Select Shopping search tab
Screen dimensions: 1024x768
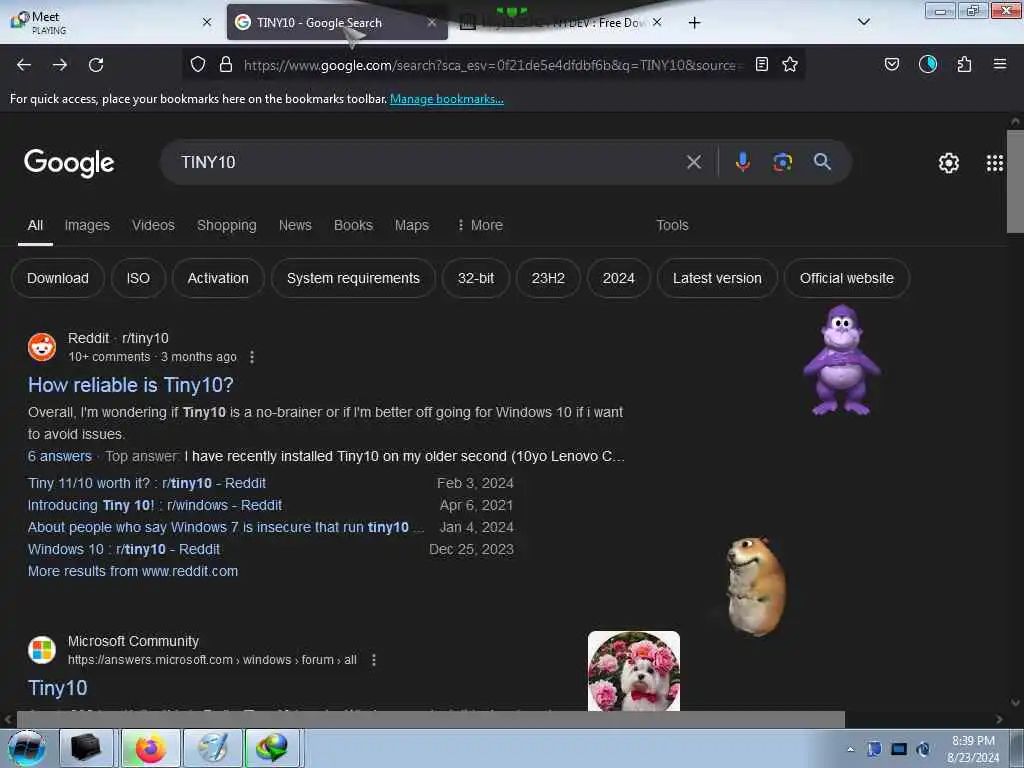[227, 225]
